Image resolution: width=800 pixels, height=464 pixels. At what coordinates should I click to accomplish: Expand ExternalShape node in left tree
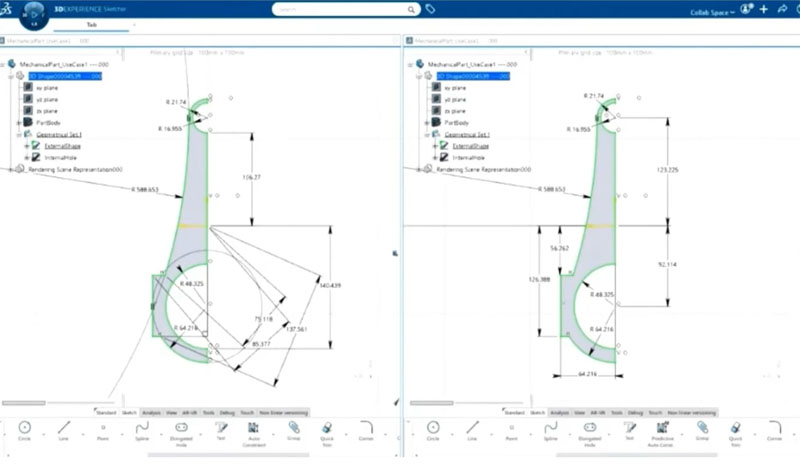click(x=27, y=146)
